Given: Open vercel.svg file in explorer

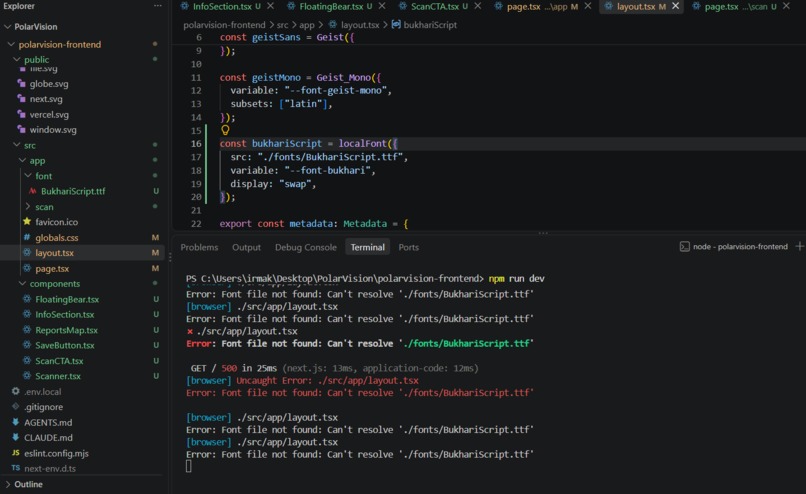Looking at the screenshot, I should pyautogui.click(x=49, y=115).
